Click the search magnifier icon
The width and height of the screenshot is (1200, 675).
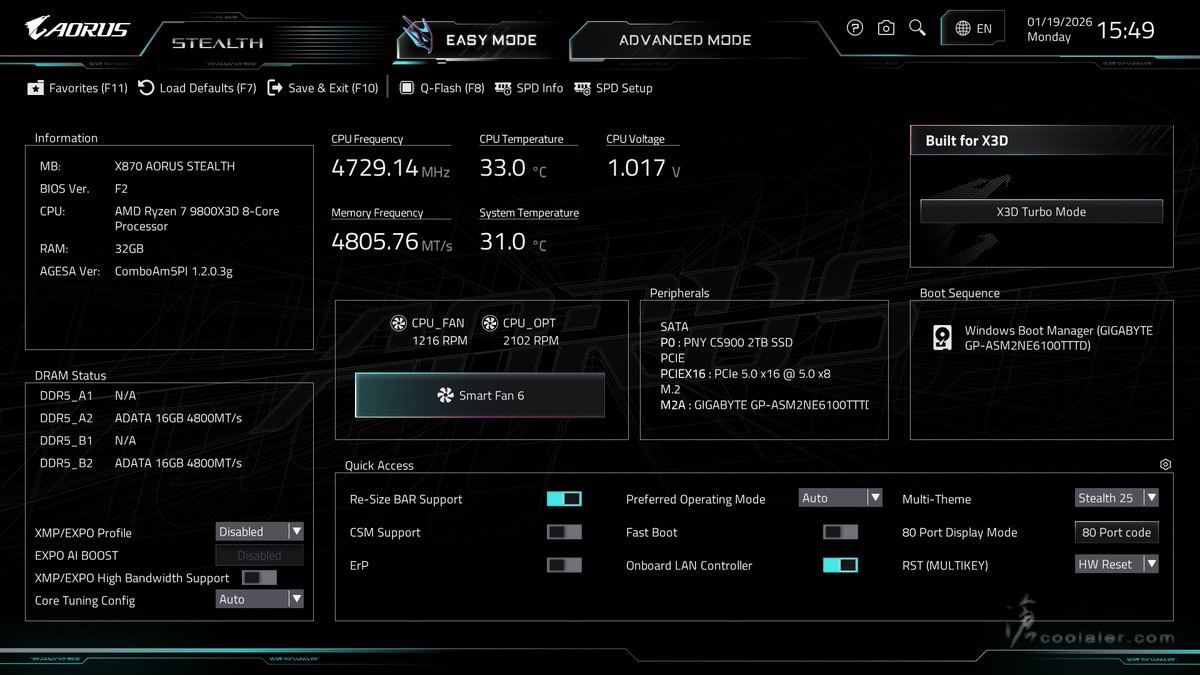(917, 28)
